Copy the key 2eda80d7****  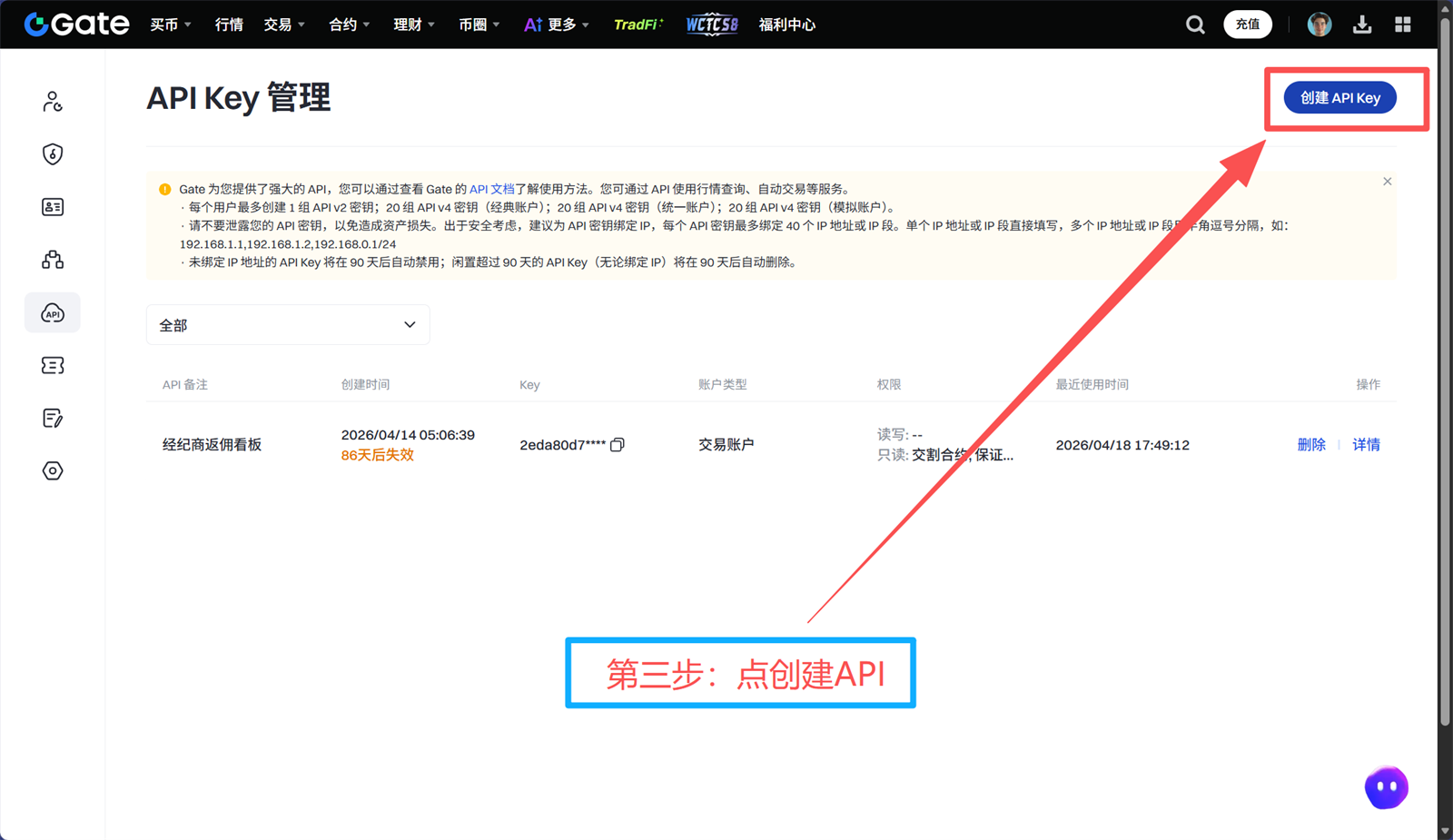pyautogui.click(x=618, y=445)
